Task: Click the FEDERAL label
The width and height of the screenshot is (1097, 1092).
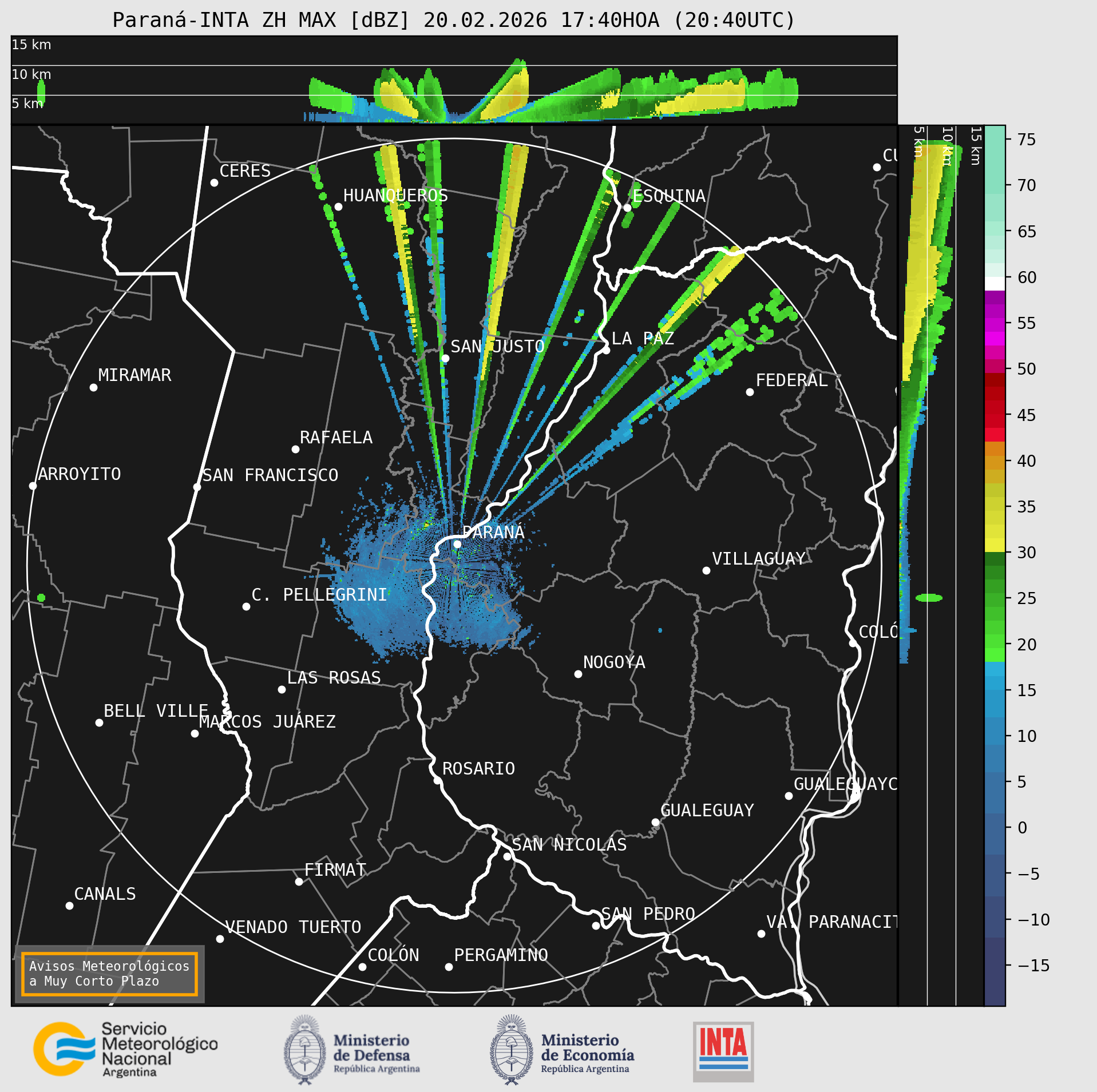Action: pyautogui.click(x=792, y=380)
